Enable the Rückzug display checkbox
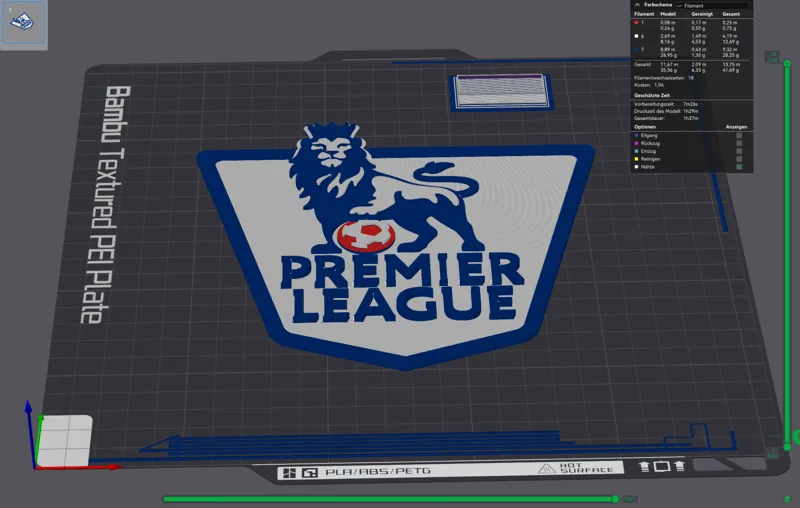The image size is (800, 508). (739, 143)
